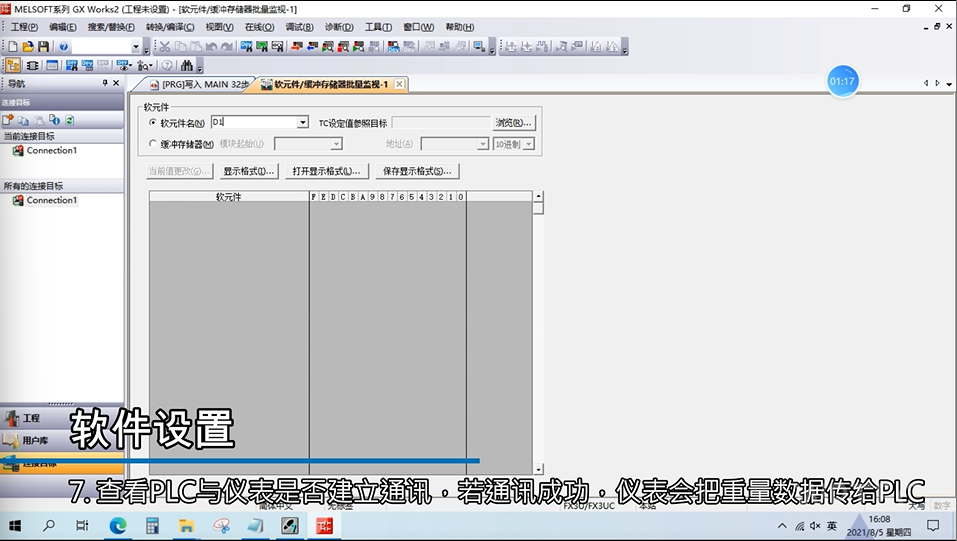Click the 软元件 column header in the table
This screenshot has width=957, height=541.
click(229, 196)
